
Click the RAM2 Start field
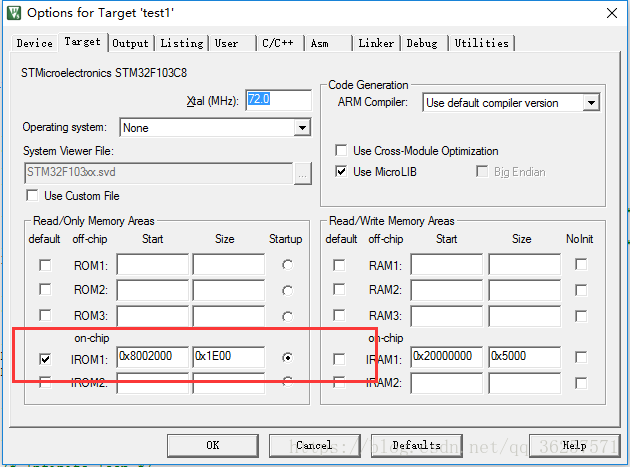[x=446, y=290]
